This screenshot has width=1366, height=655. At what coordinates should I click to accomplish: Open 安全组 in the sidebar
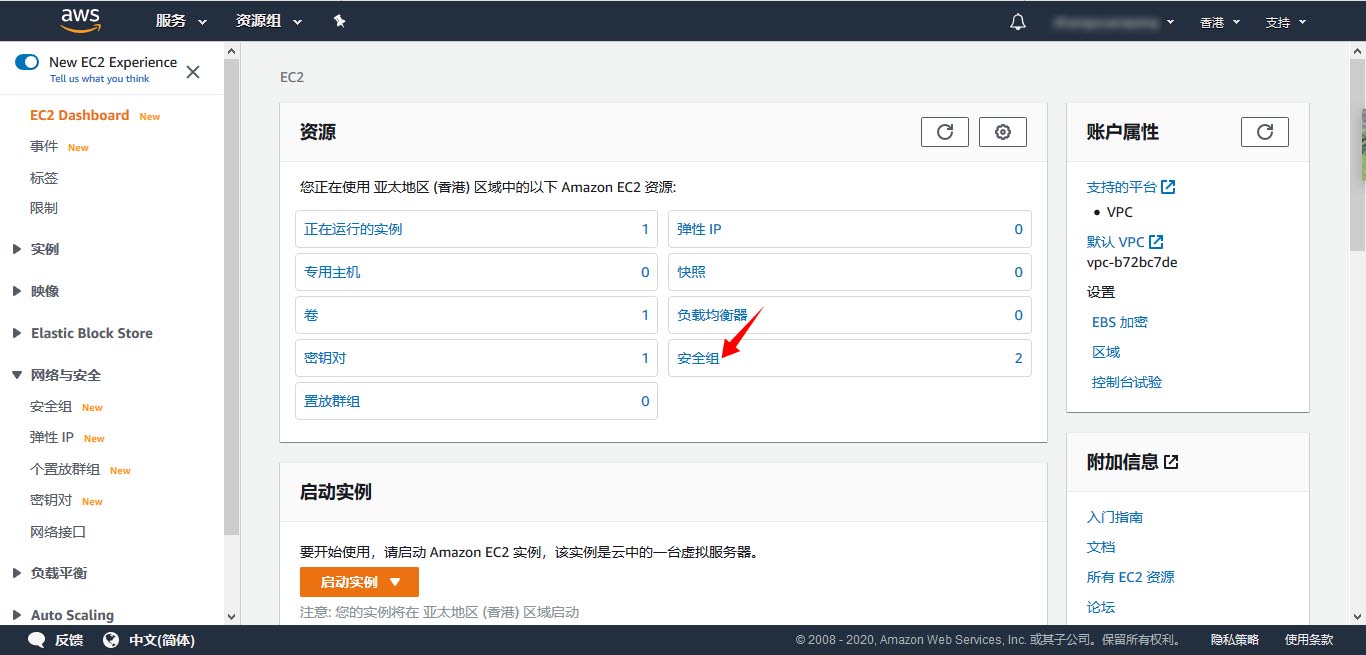(x=51, y=407)
